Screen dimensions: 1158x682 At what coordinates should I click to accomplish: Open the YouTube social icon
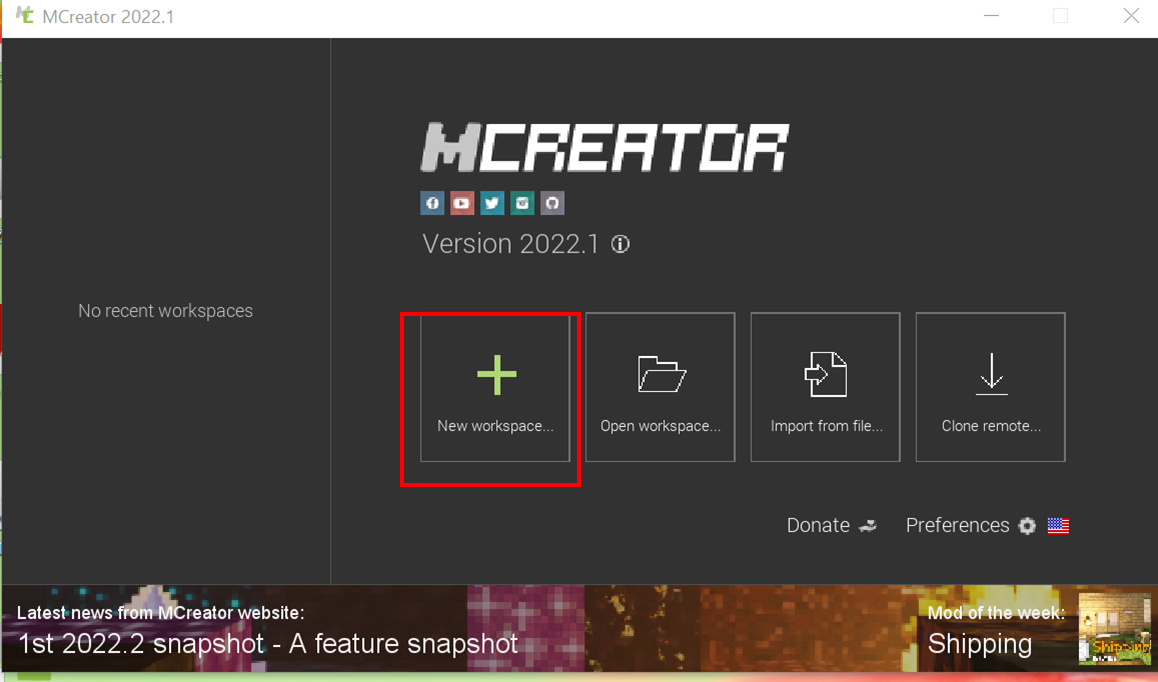462,203
